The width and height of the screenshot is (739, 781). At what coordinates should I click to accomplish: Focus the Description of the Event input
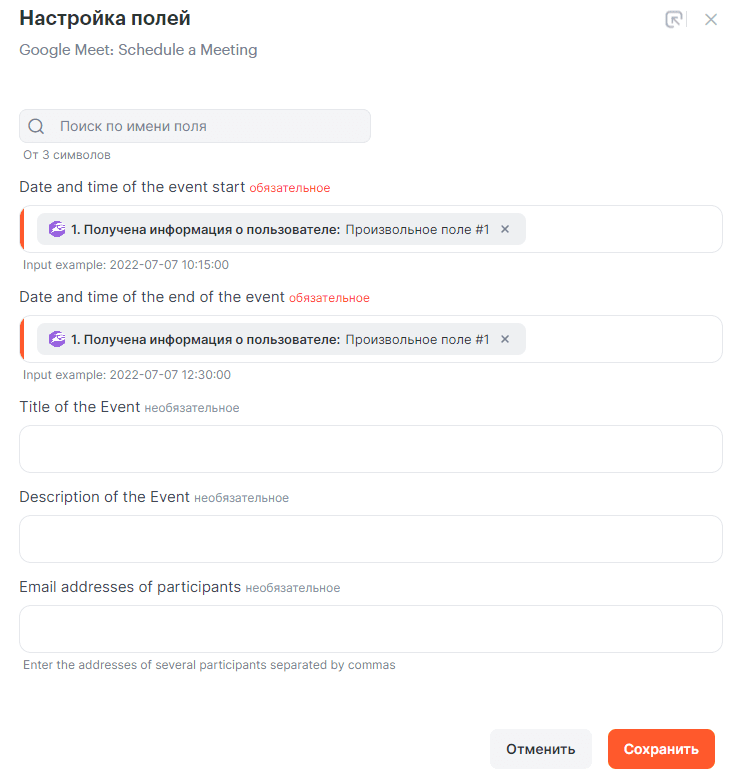pyautogui.click(x=370, y=539)
